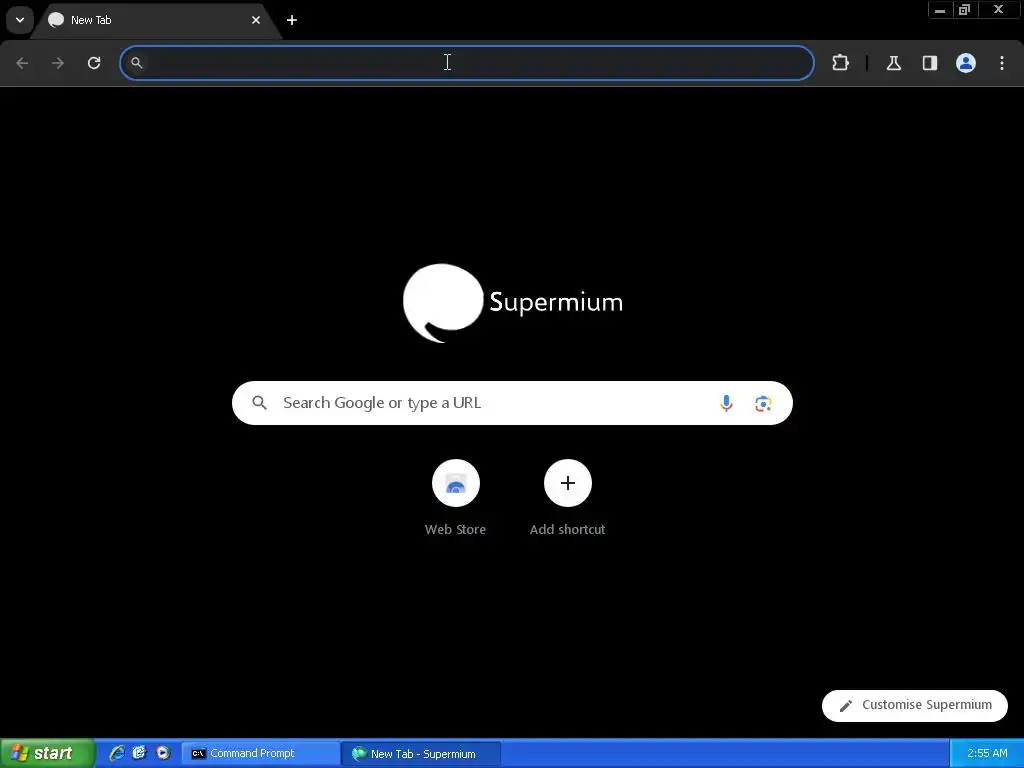Open the Extensions puzzle icon
This screenshot has width=1024, height=768.
click(840, 63)
